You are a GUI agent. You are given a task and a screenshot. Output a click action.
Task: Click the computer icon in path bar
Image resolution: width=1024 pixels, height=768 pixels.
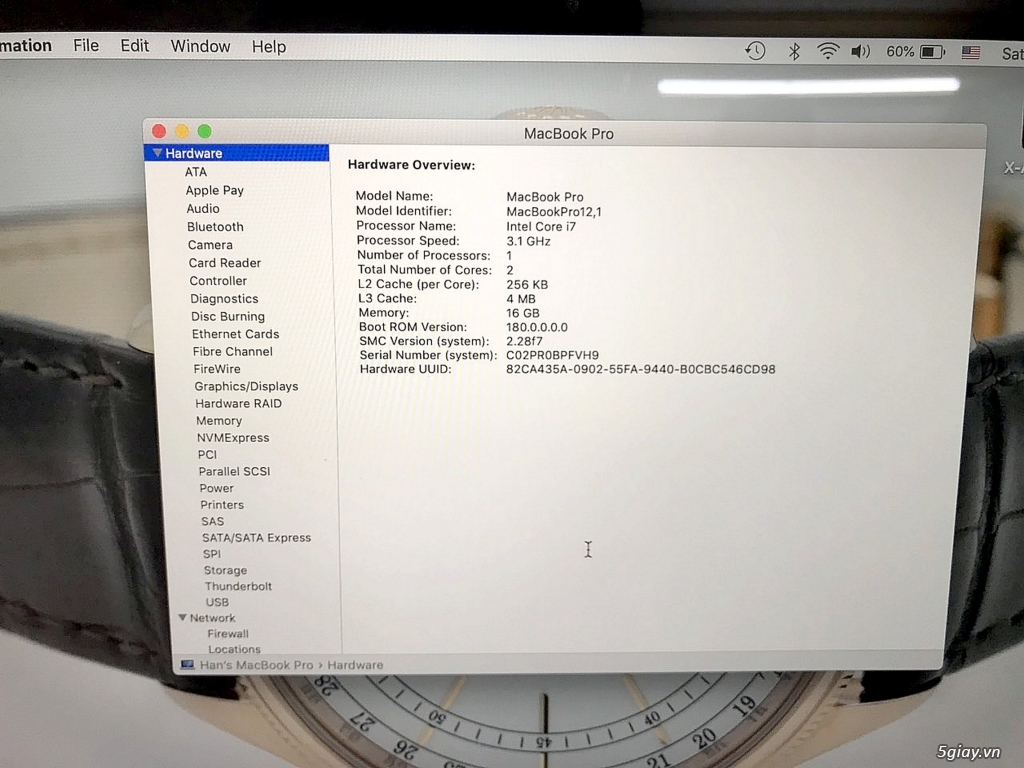[187, 665]
